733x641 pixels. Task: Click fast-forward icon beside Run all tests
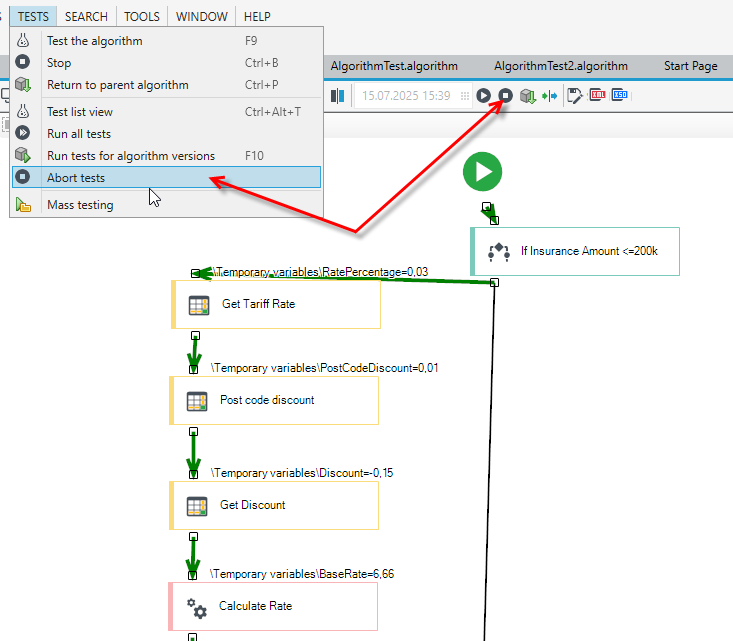coord(23,133)
